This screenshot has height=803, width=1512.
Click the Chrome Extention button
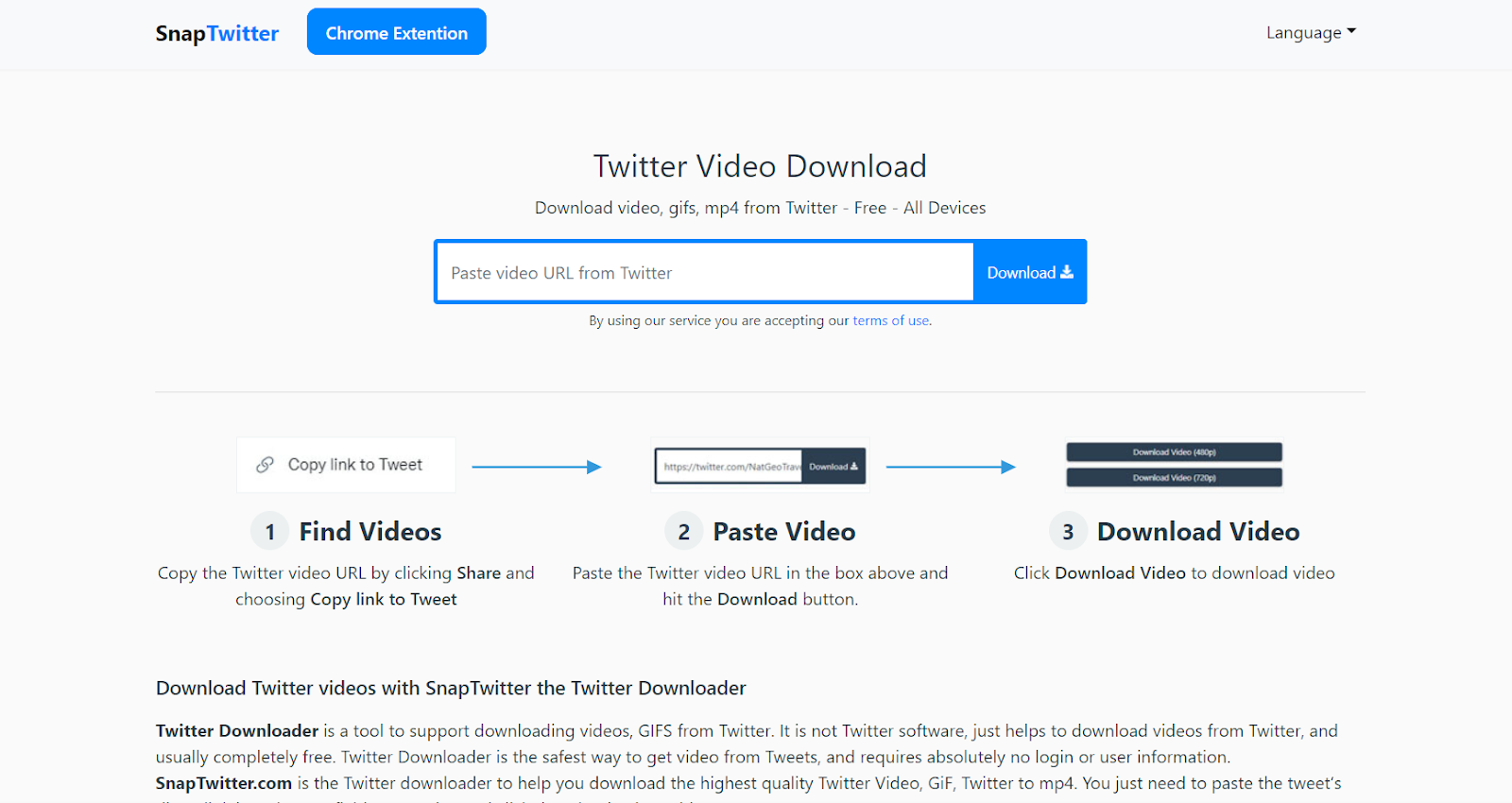(397, 32)
